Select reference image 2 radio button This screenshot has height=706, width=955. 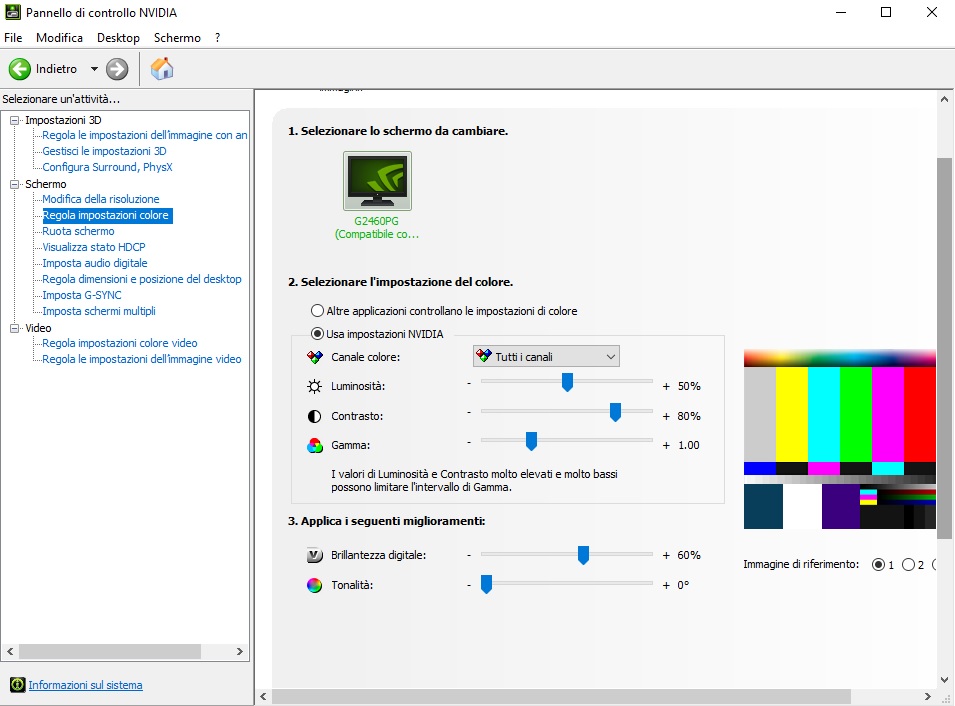pyautogui.click(x=908, y=565)
